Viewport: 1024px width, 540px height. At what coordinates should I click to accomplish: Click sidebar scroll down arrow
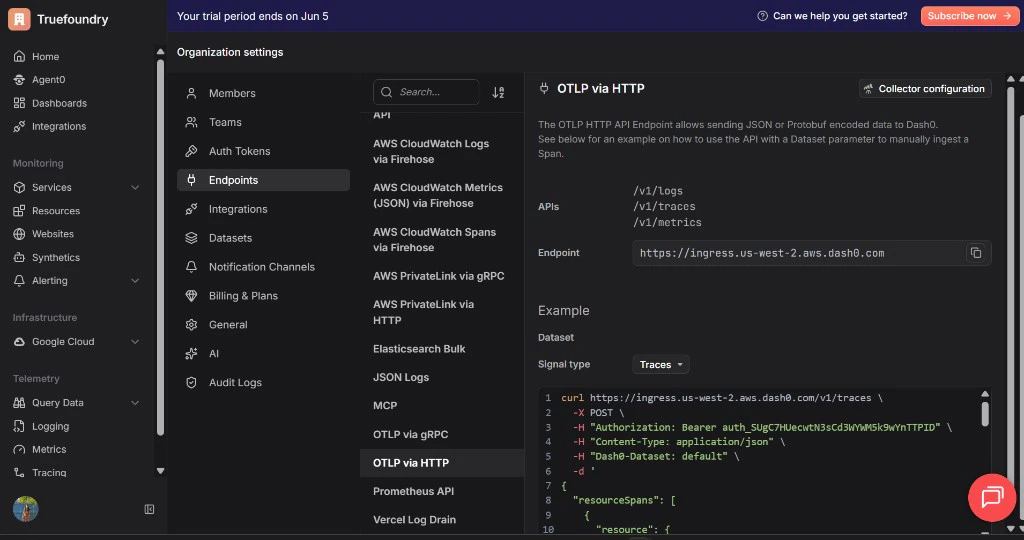[160, 471]
